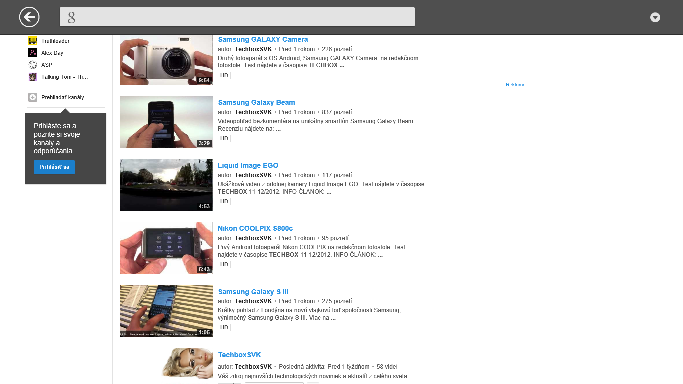Open the Alex Day channel icon
683x384 pixels.
tap(33, 53)
